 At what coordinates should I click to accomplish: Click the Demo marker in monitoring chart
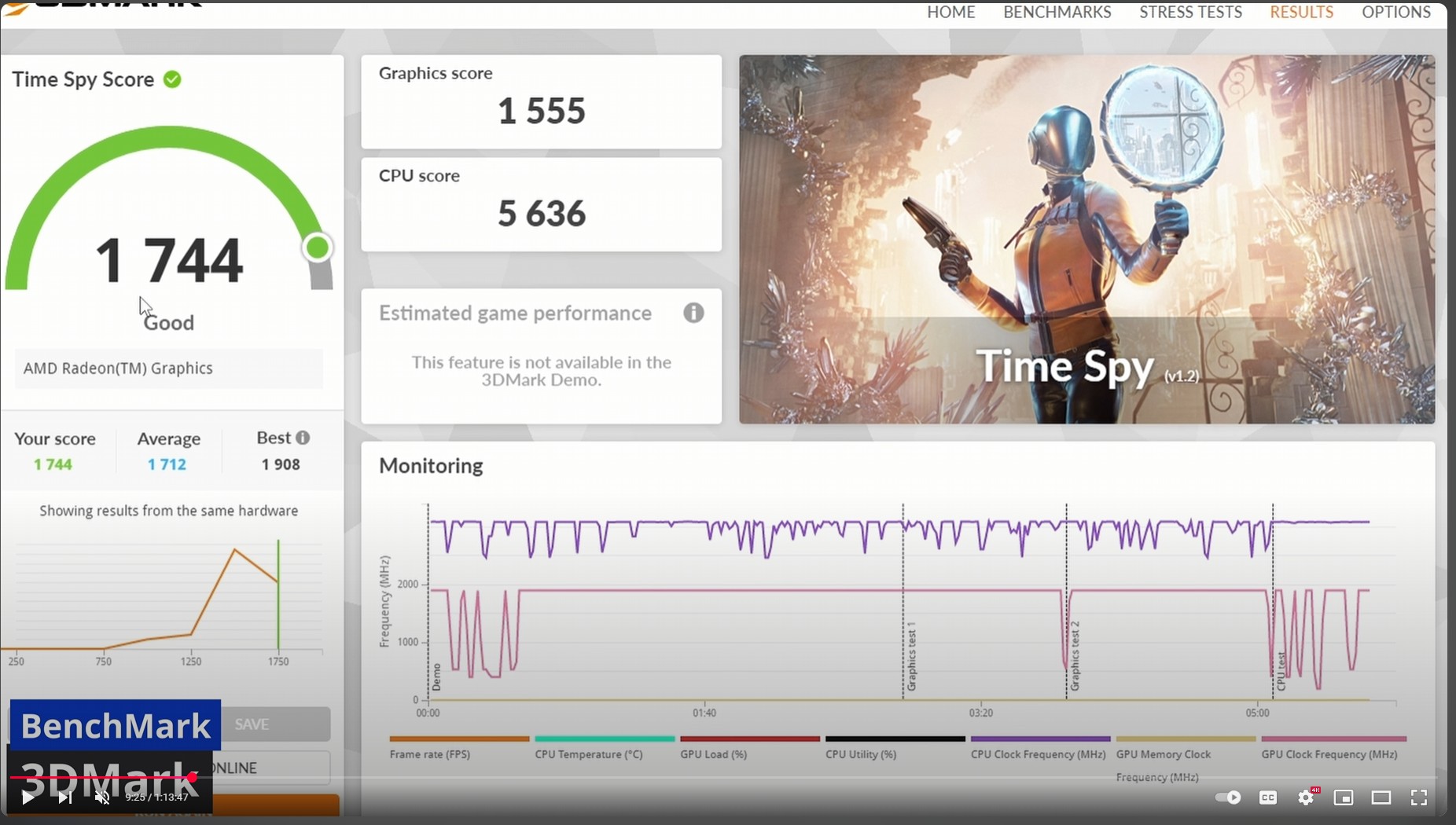437,677
